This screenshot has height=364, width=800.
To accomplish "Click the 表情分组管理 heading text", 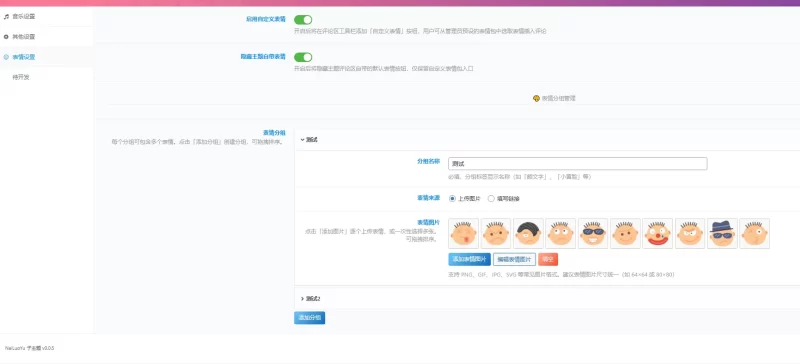I will tap(558, 98).
